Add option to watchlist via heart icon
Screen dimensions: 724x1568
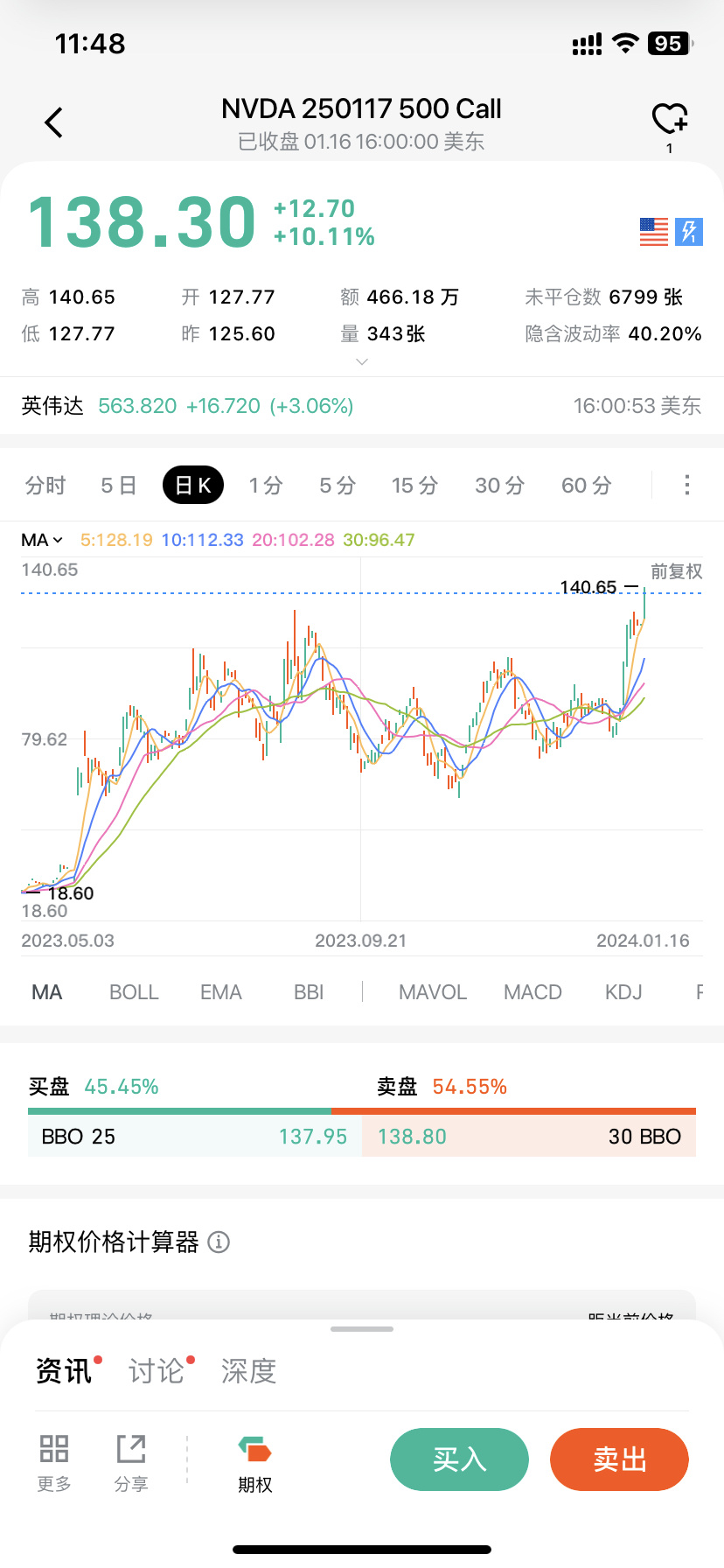670,119
